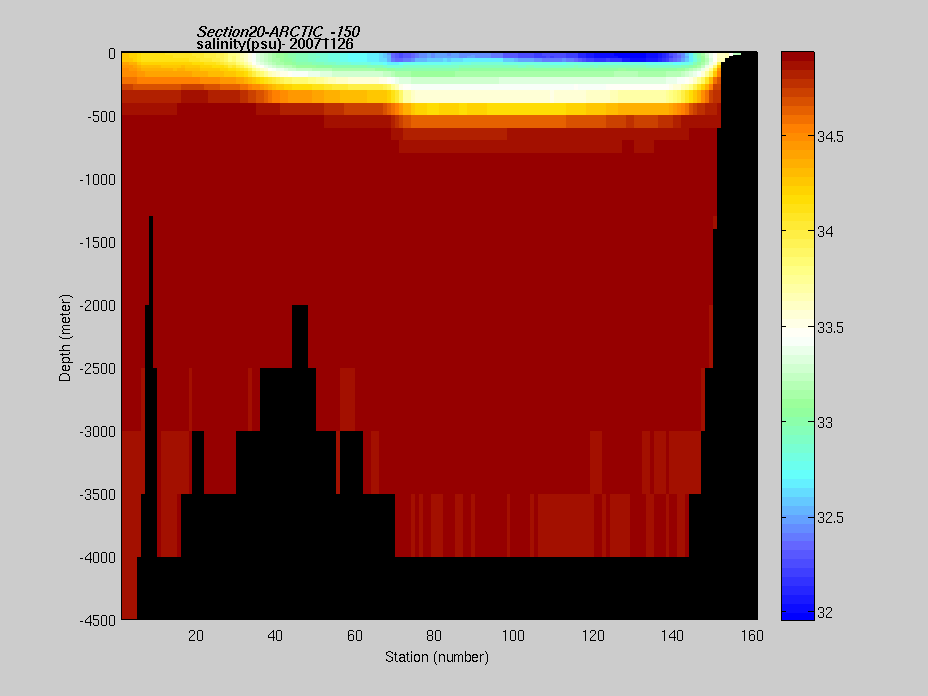Click the narrow black spike near station 8

152,260
